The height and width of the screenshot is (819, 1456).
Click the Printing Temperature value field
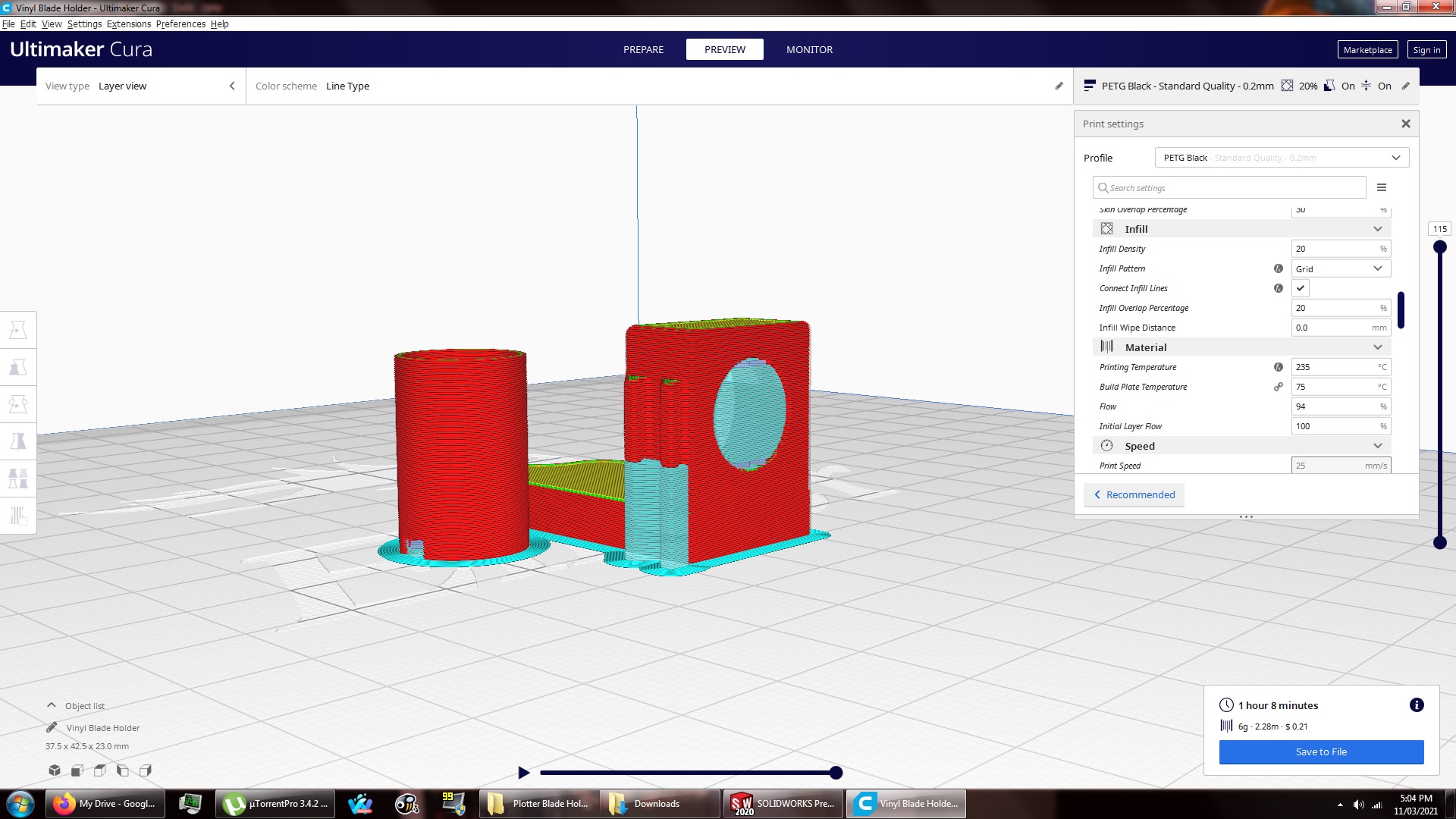click(x=1341, y=367)
